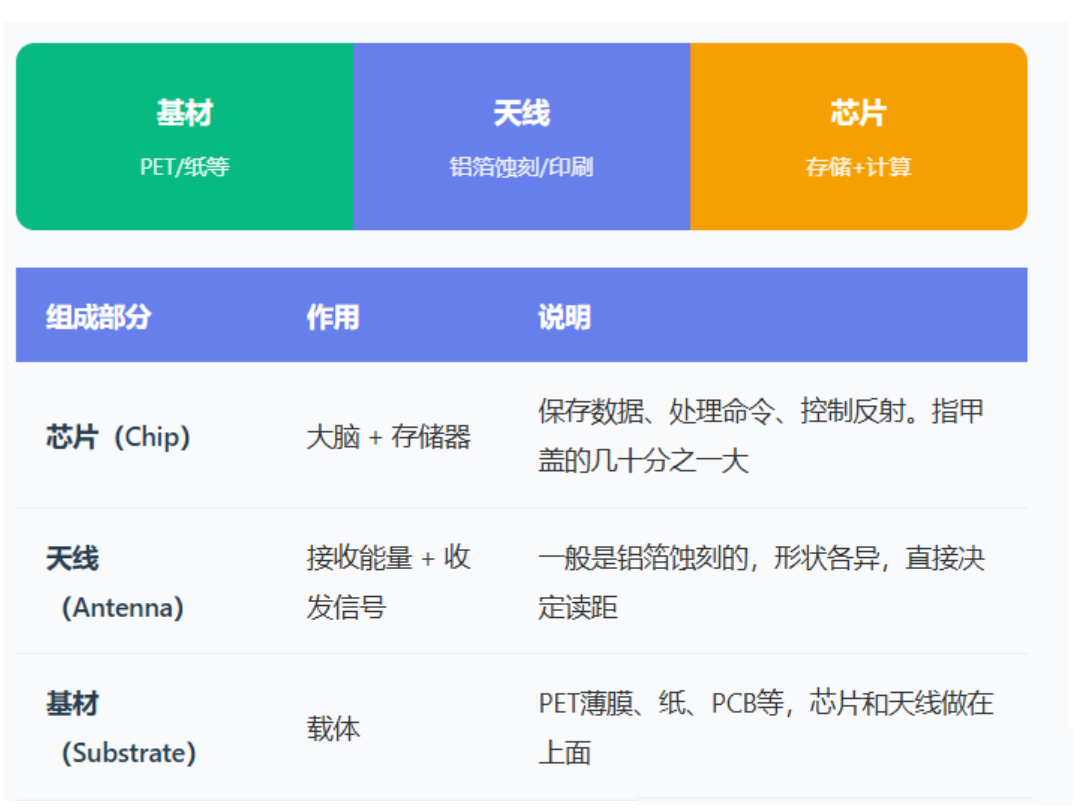Click the 'PET薄膜、纸、PCB等' description cell
Image resolution: width=1086 pixels, height=809 pixels.
[x=766, y=728]
